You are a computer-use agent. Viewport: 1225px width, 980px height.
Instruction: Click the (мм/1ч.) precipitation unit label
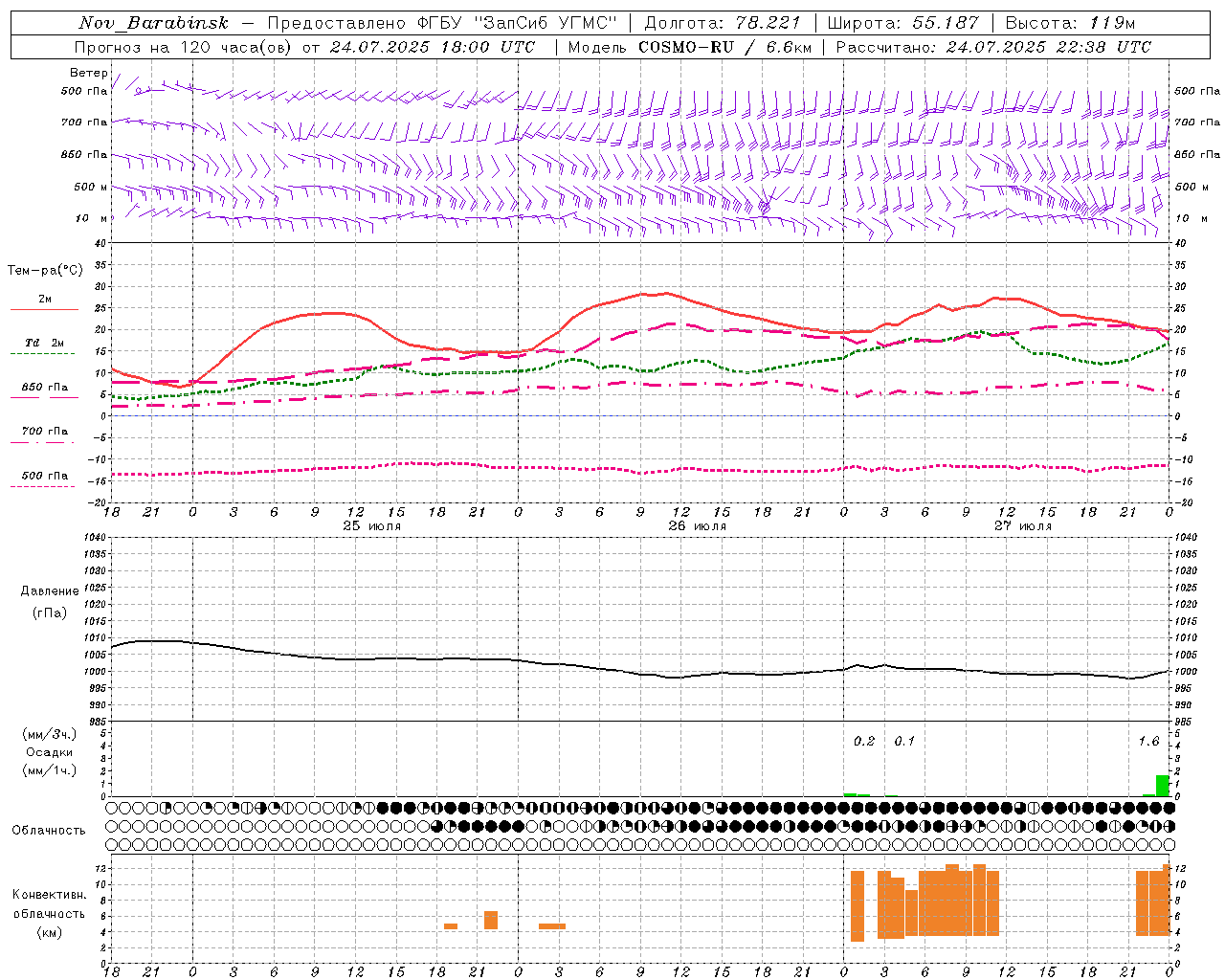50,769
